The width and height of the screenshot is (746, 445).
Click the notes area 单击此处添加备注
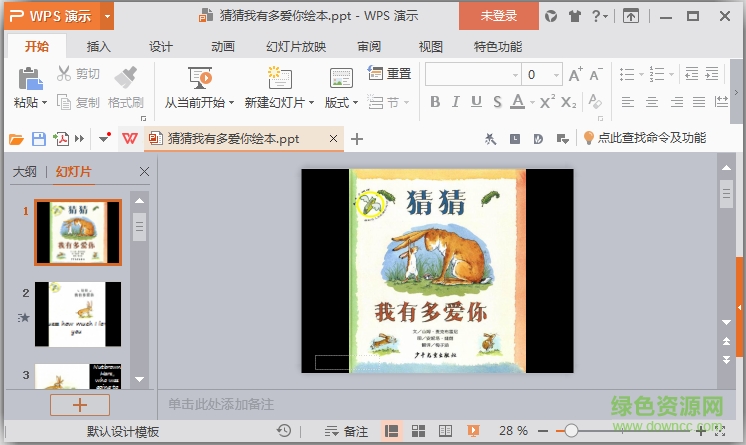(221, 405)
